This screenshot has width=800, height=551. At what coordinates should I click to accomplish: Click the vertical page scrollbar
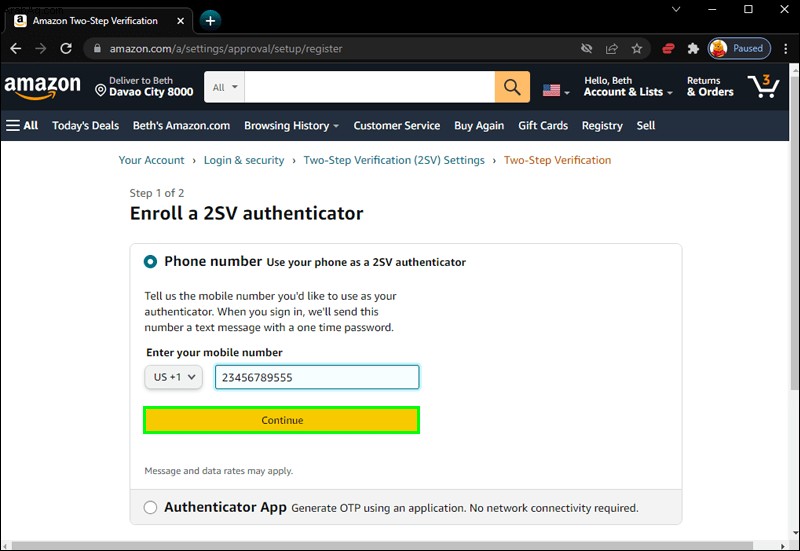(x=794, y=235)
